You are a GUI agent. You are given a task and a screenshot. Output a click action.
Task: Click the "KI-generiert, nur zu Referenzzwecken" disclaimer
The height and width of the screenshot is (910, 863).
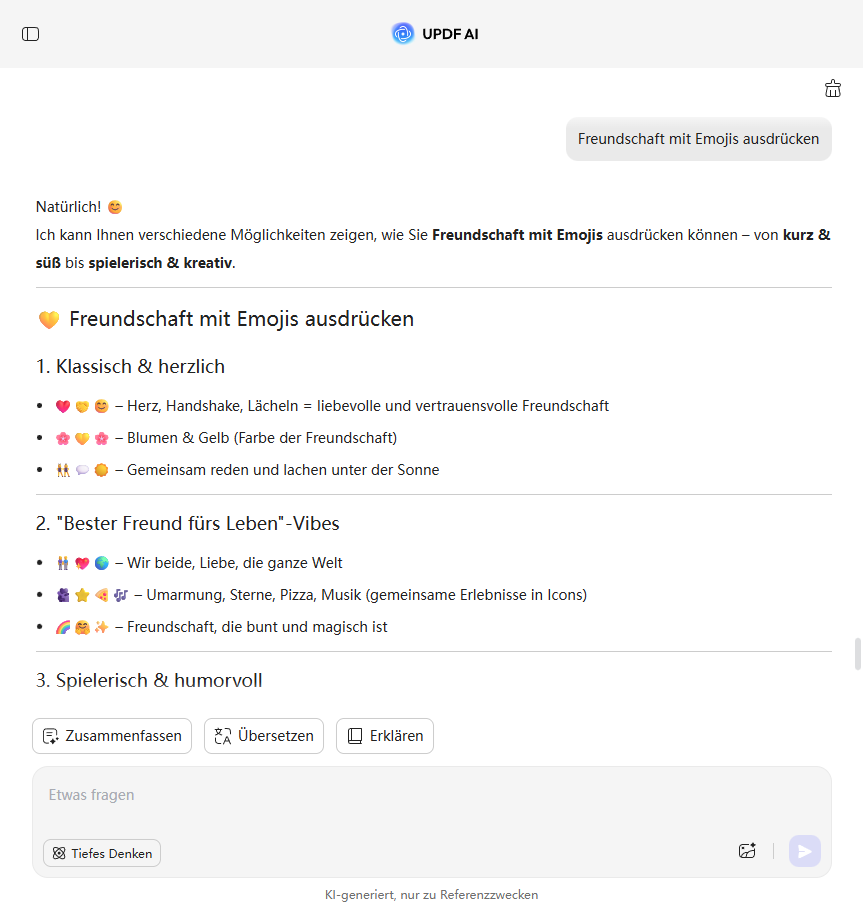click(x=431, y=895)
